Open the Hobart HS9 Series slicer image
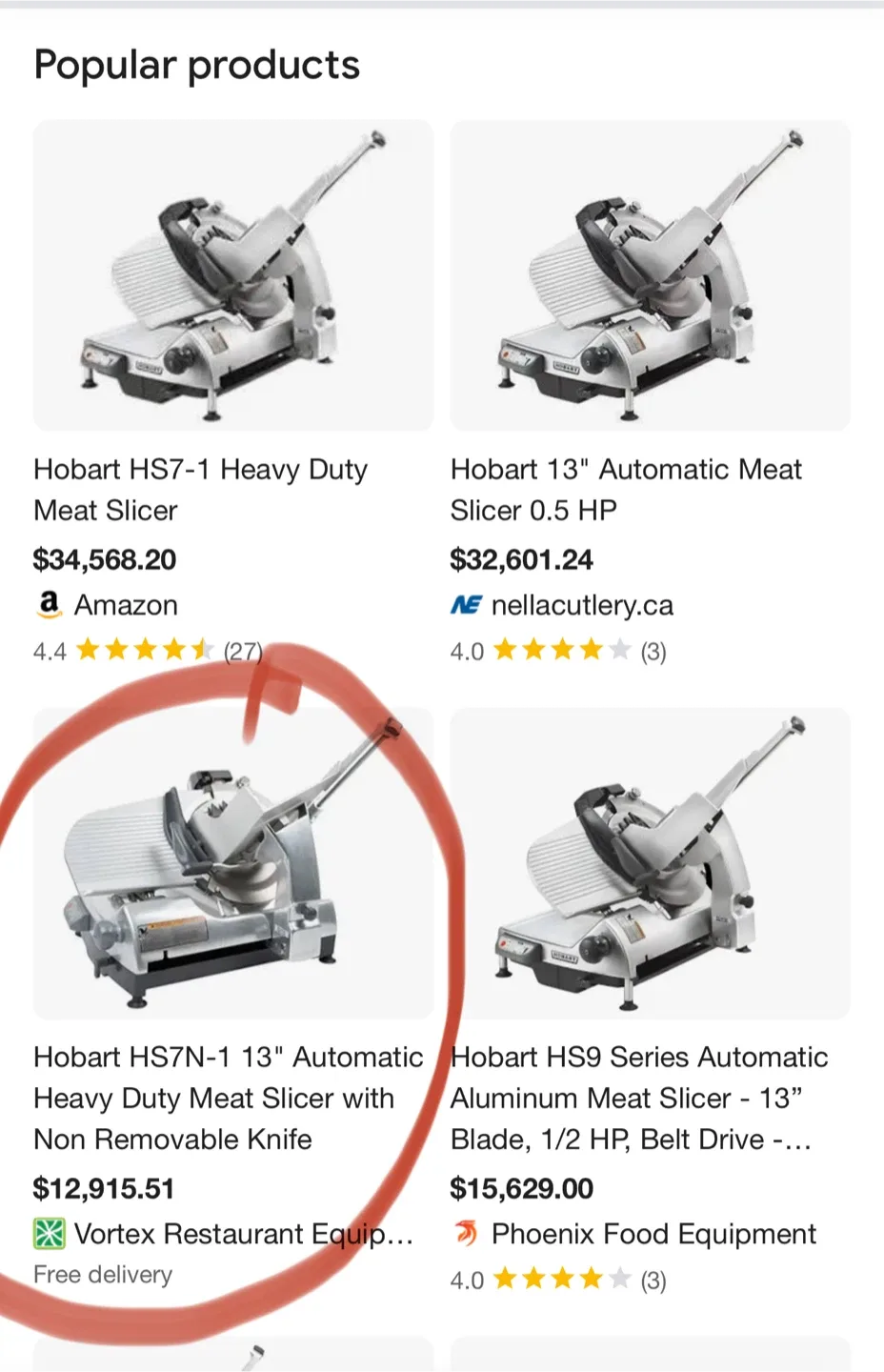884x1372 pixels. [x=651, y=863]
